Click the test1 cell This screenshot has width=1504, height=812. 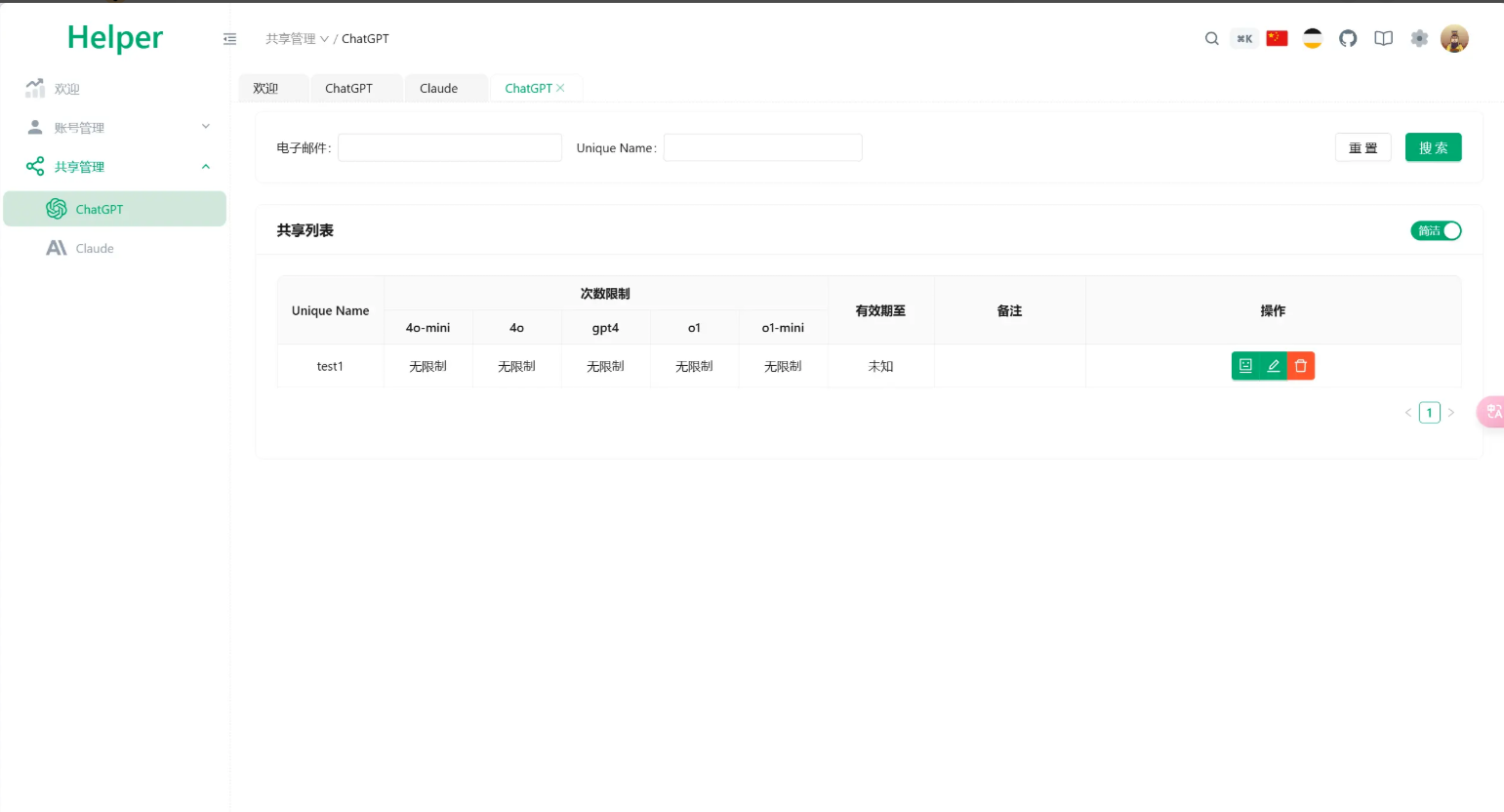330,366
